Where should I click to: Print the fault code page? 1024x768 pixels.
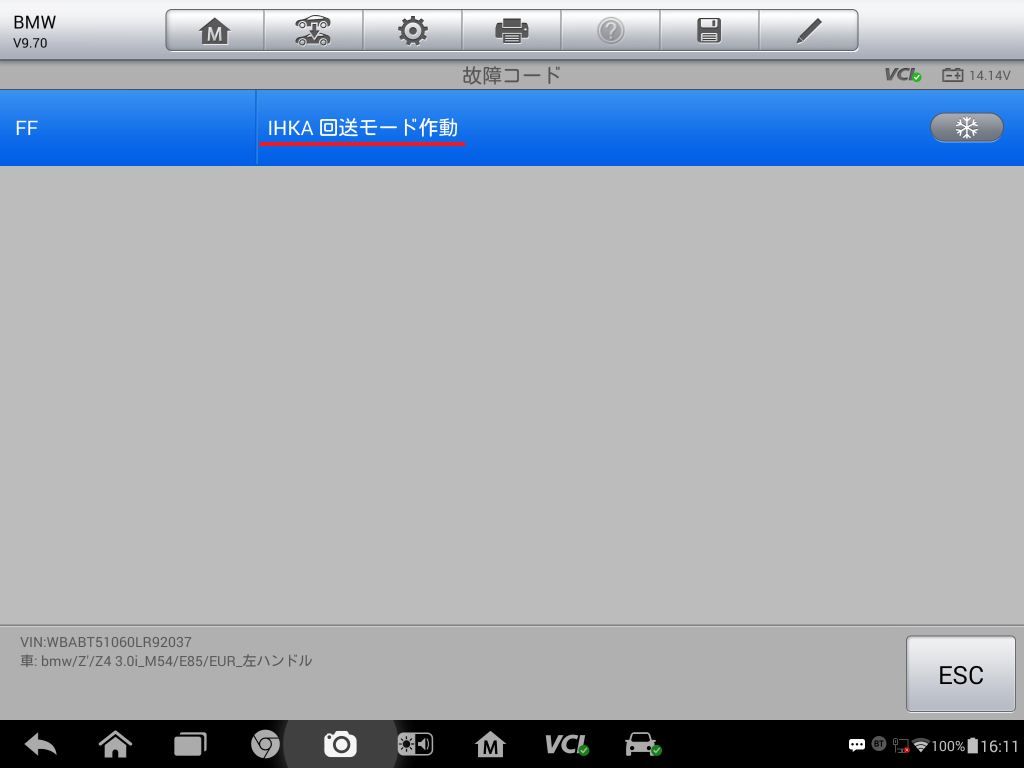coord(511,31)
